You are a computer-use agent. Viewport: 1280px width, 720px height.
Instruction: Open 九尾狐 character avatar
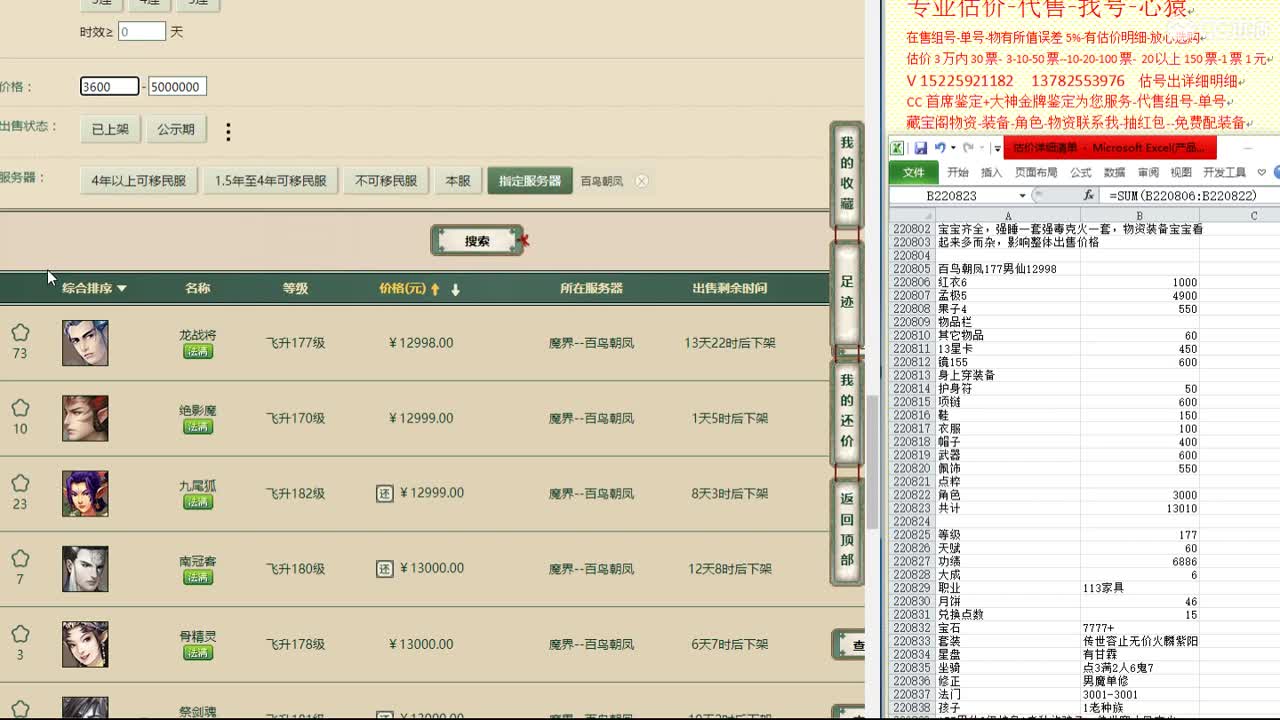pyautogui.click(x=85, y=493)
